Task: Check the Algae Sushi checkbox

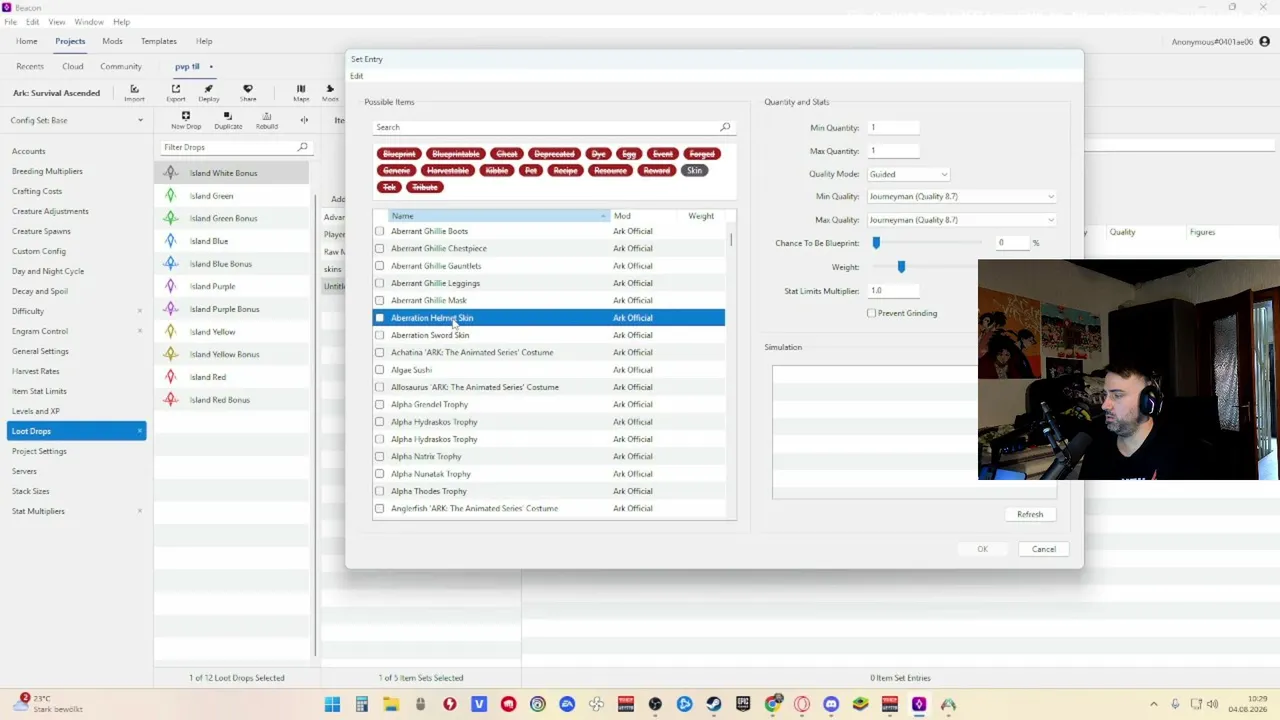Action: pos(379,370)
